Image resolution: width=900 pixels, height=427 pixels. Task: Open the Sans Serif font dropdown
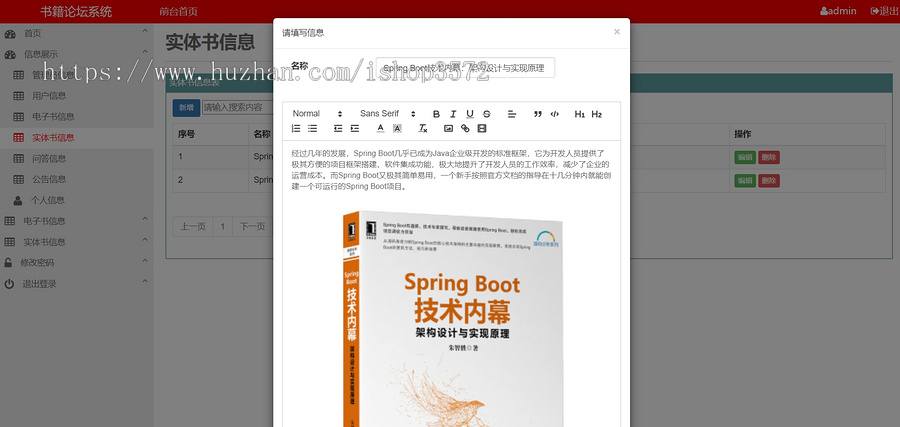[x=387, y=114]
